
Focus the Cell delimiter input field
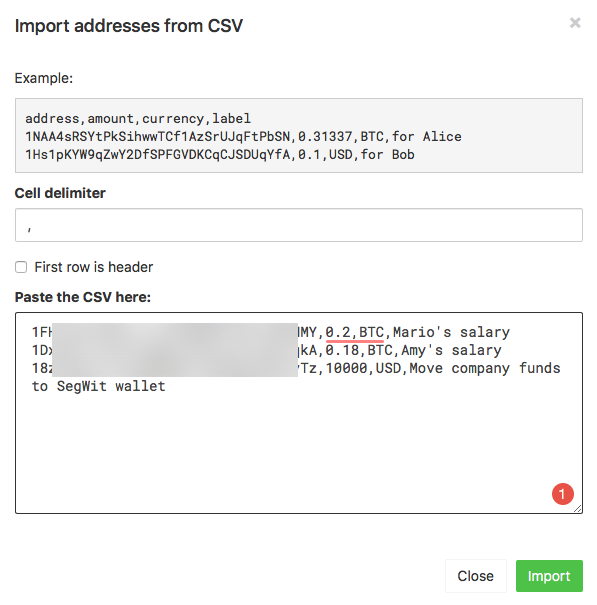(x=299, y=225)
